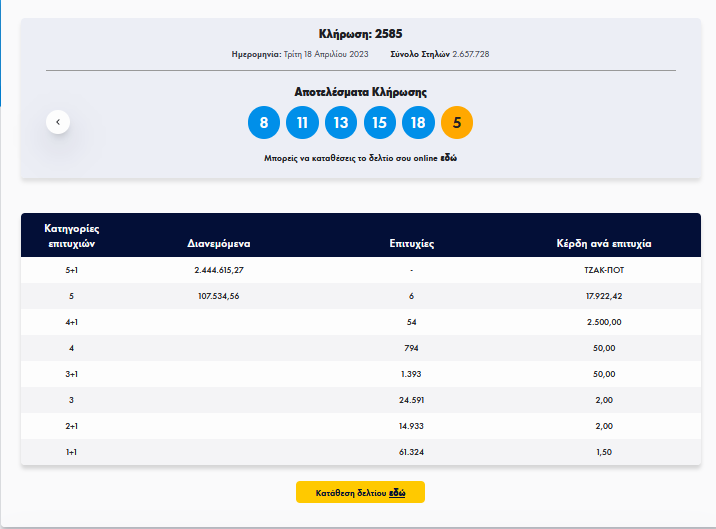Select winning number ball 8
Viewport: 716px width, 529px height.
[264, 122]
